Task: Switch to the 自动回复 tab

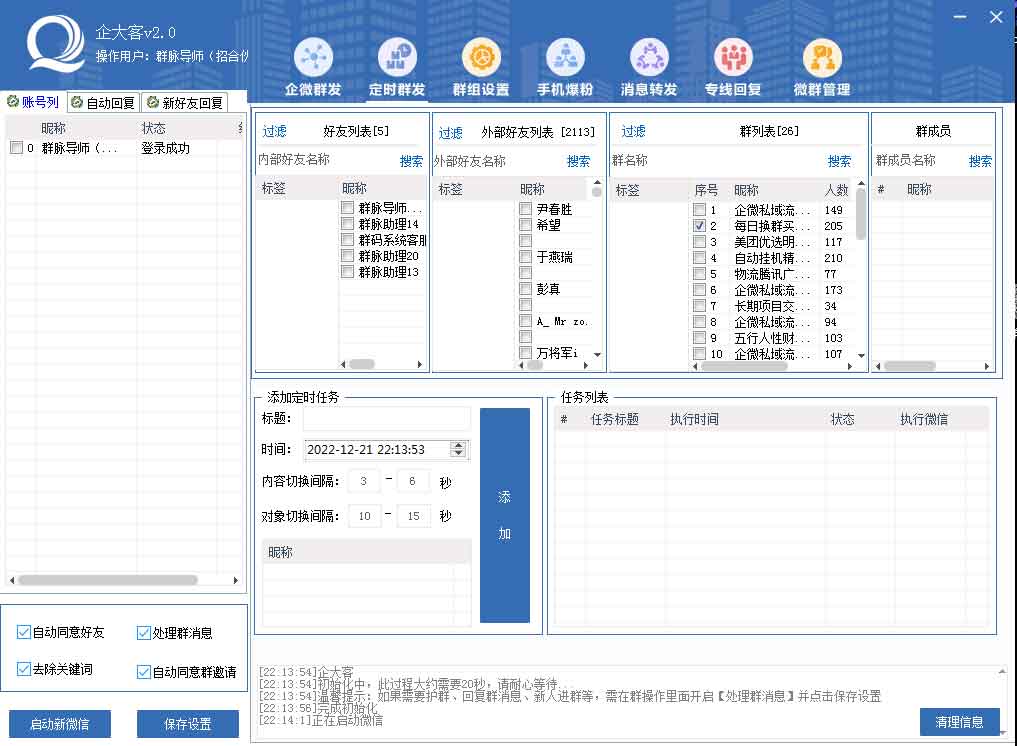Action: 103,102
